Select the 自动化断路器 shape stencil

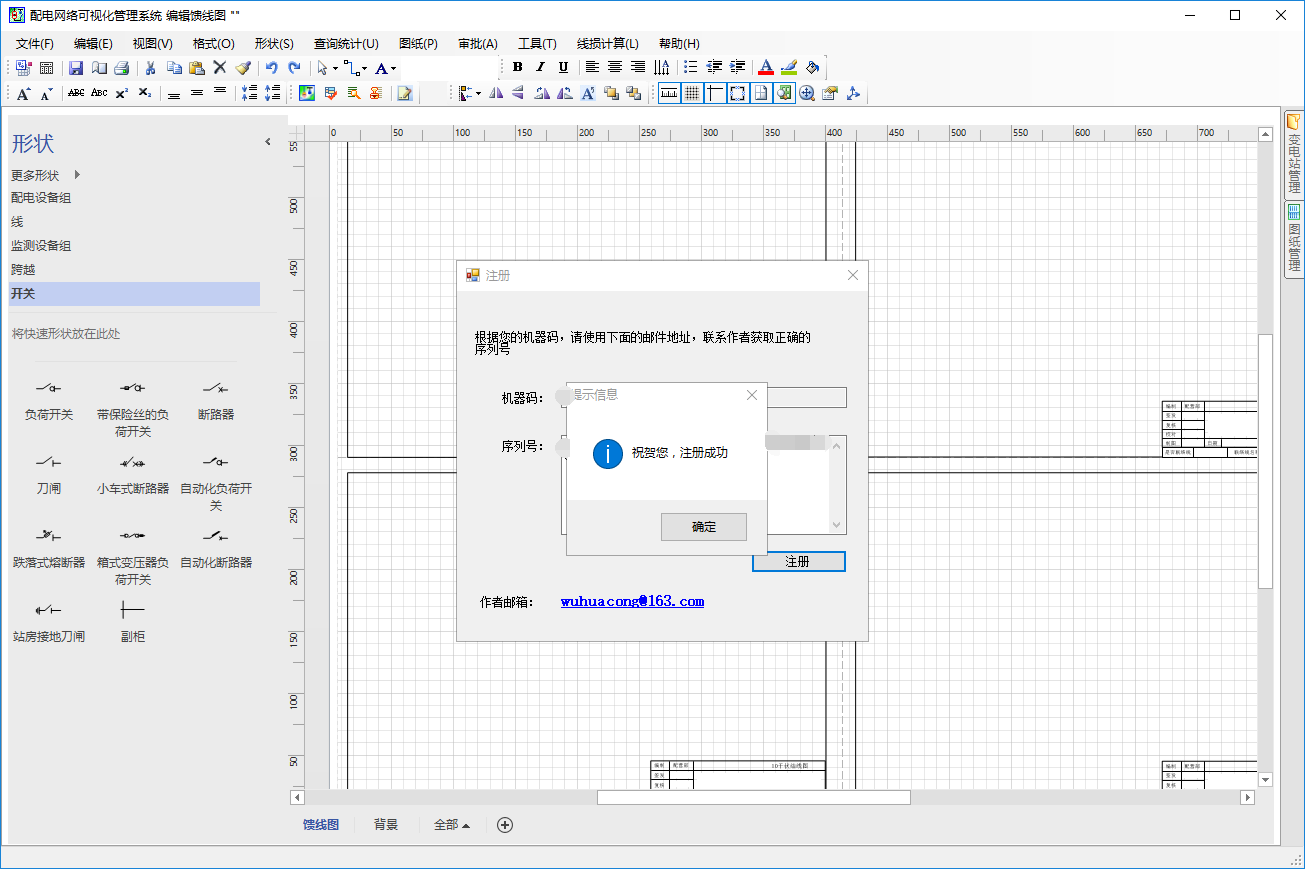click(x=216, y=548)
